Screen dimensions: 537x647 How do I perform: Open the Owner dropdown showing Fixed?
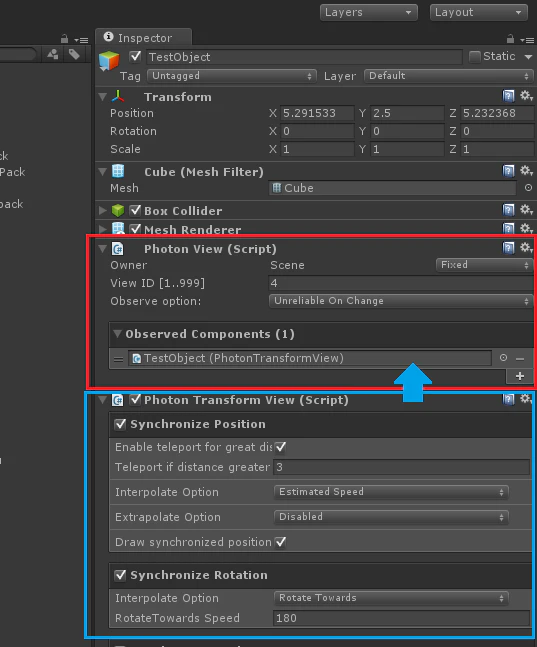click(x=485, y=265)
